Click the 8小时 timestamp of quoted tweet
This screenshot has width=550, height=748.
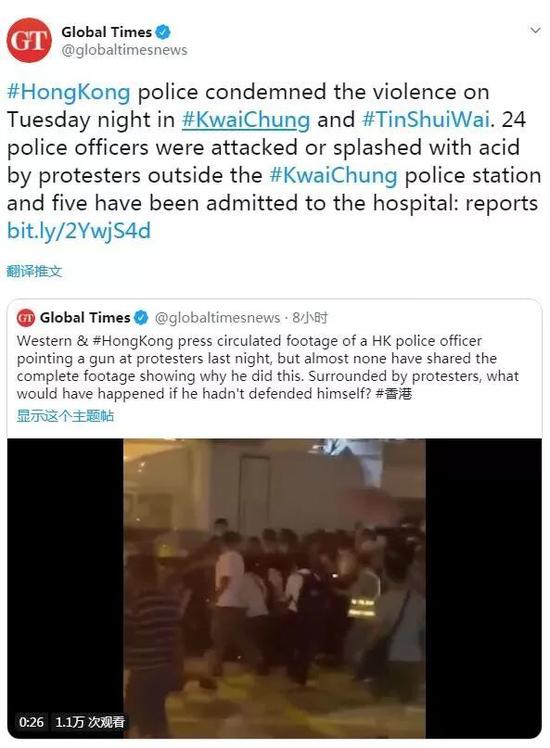(x=310, y=318)
